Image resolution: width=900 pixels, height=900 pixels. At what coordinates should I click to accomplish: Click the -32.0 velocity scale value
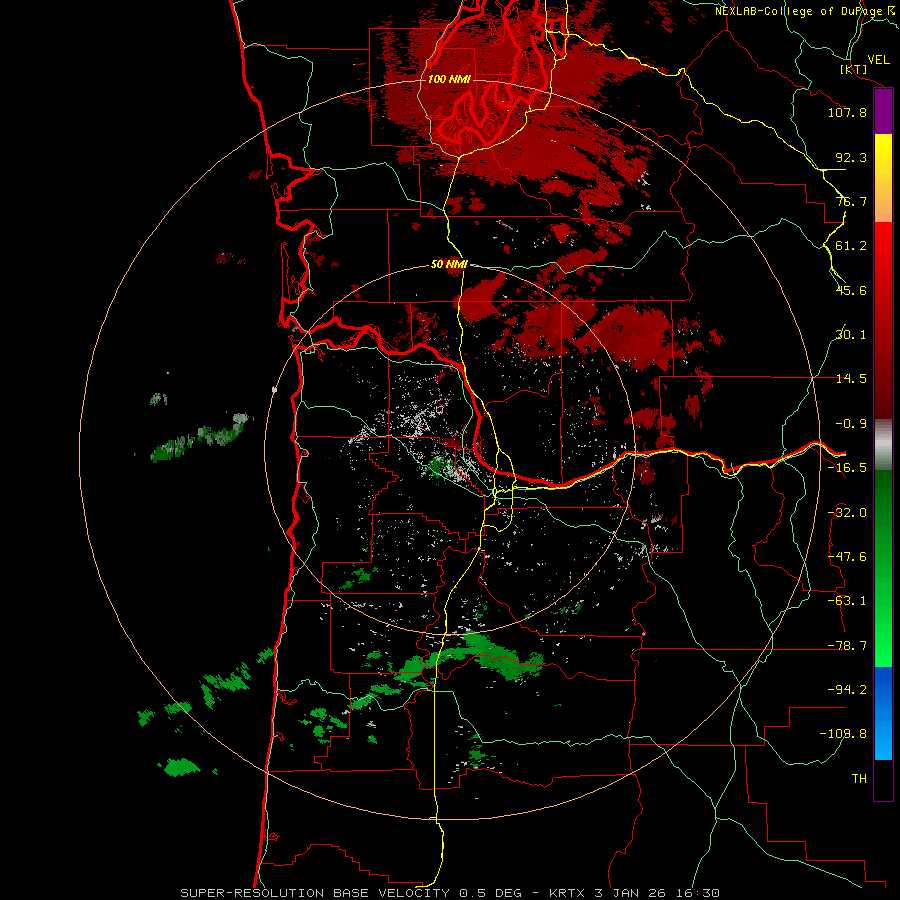[847, 513]
